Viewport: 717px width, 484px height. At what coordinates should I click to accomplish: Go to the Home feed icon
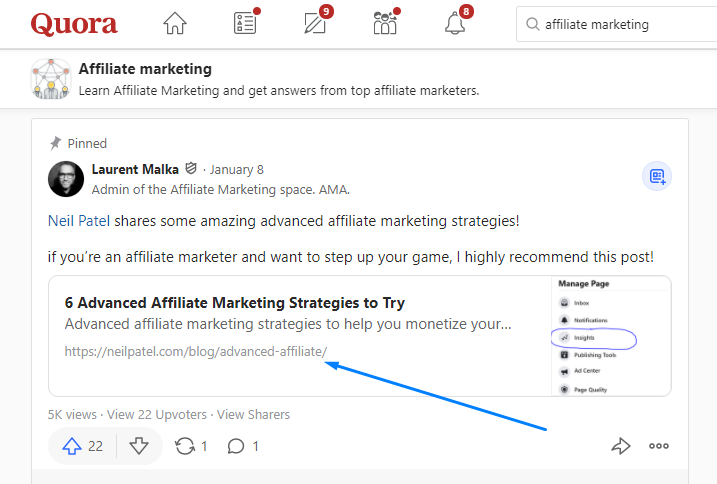(175, 23)
